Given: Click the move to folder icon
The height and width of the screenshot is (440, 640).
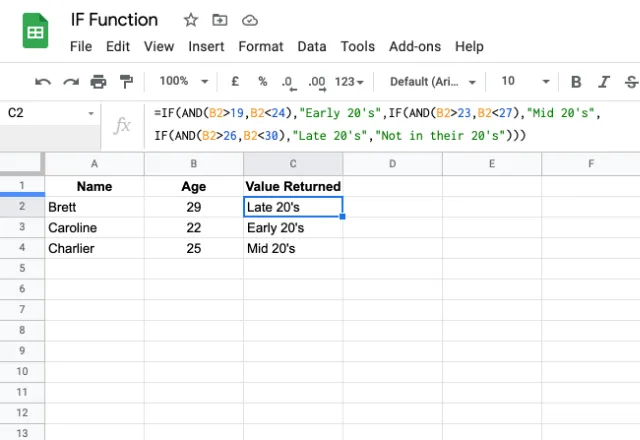Looking at the screenshot, I should click(220, 20).
